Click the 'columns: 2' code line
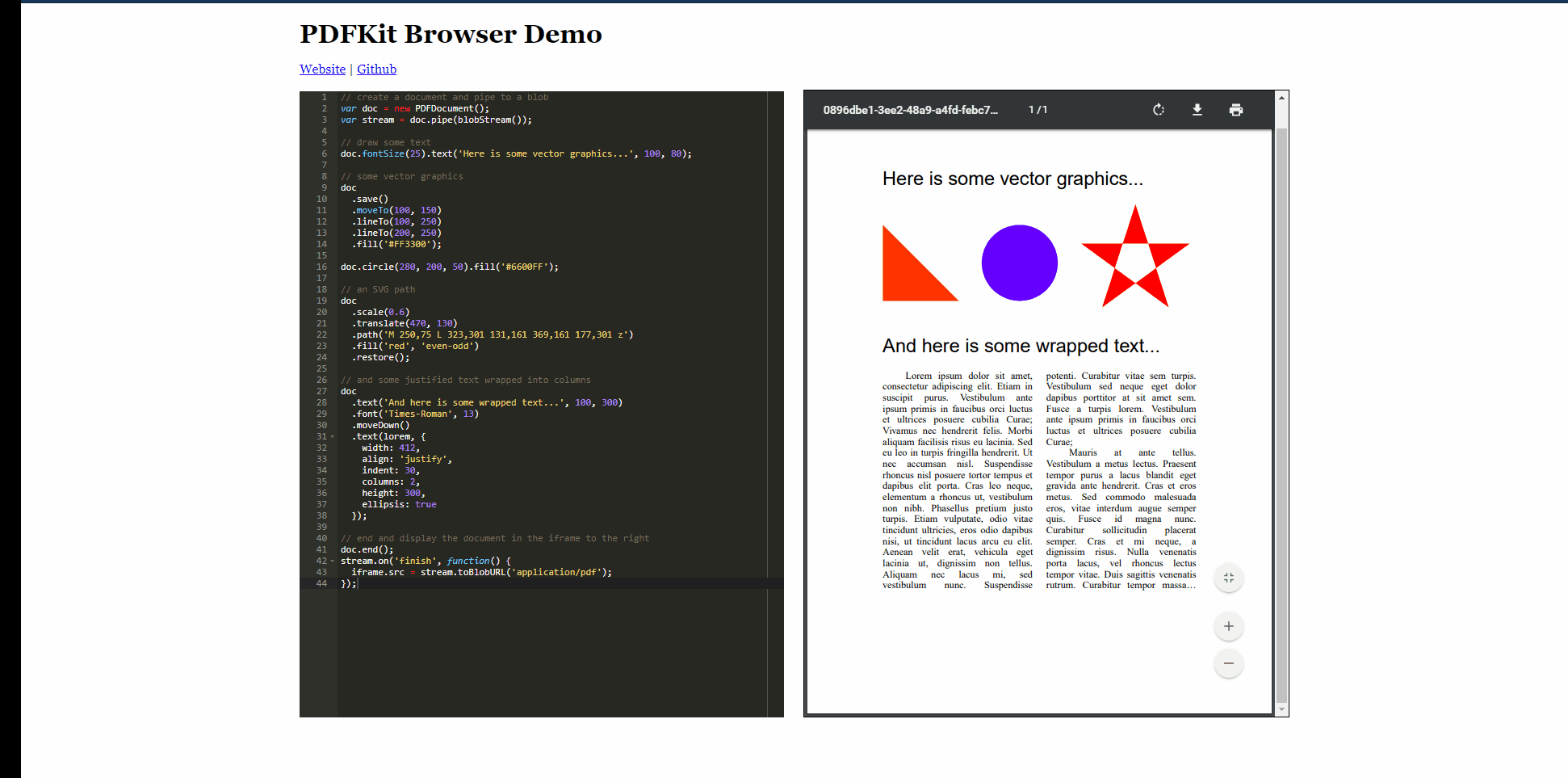1568x778 pixels. [x=391, y=482]
